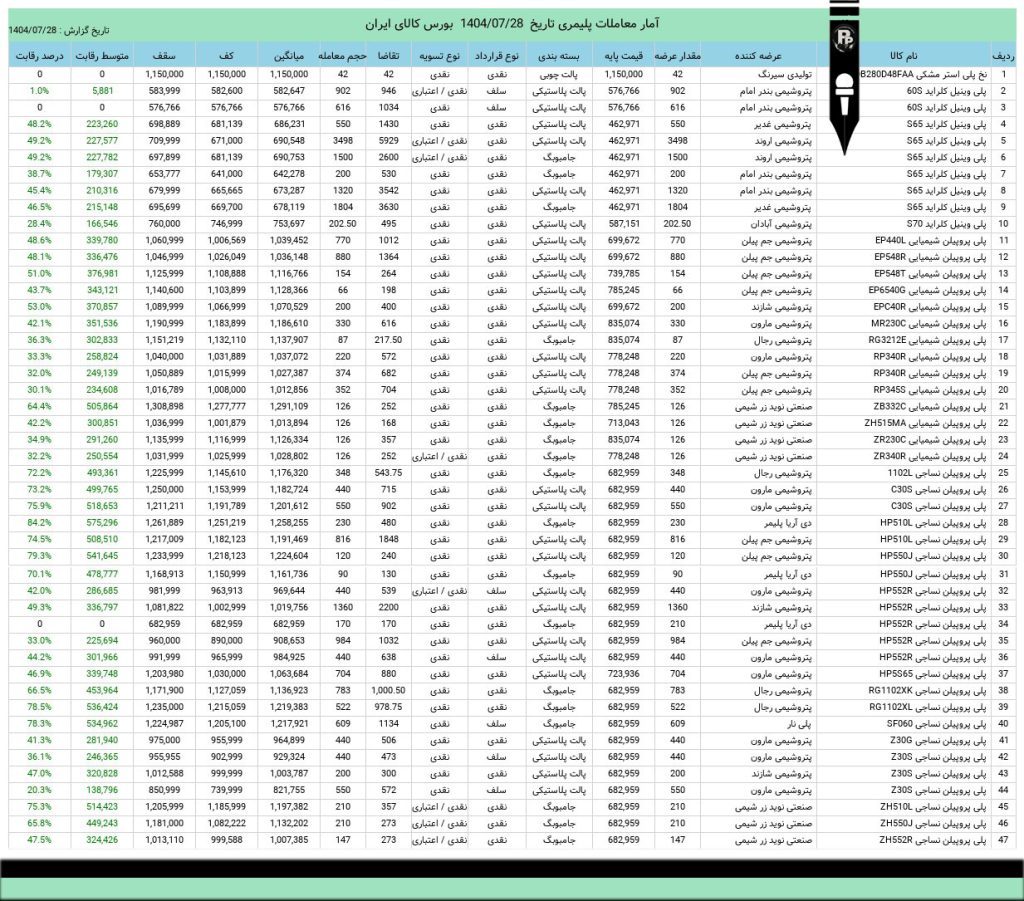Click demand value 217.50
1024x901 pixels.
[x=389, y=340]
